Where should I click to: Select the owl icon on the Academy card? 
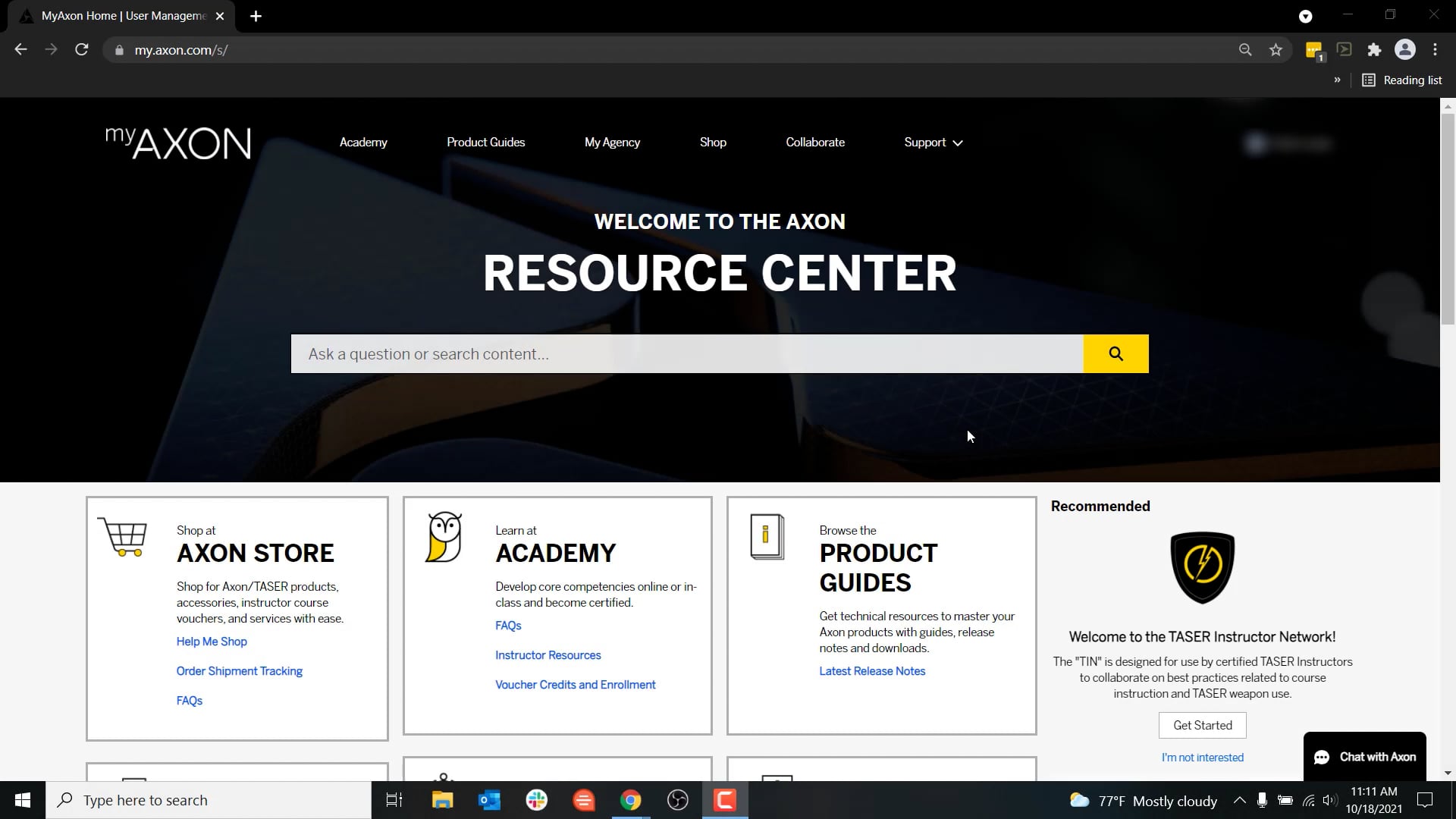(444, 538)
